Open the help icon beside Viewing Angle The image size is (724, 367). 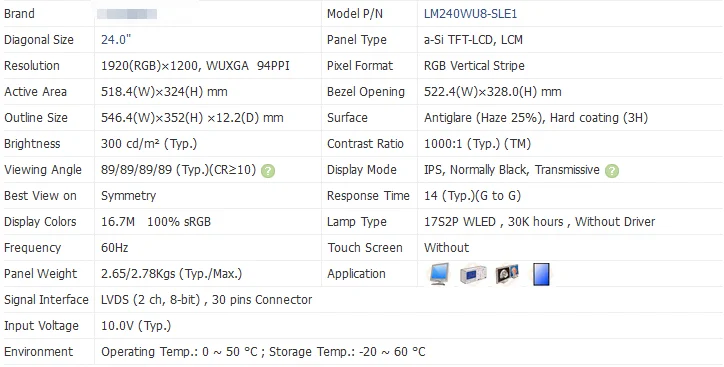click(x=268, y=171)
